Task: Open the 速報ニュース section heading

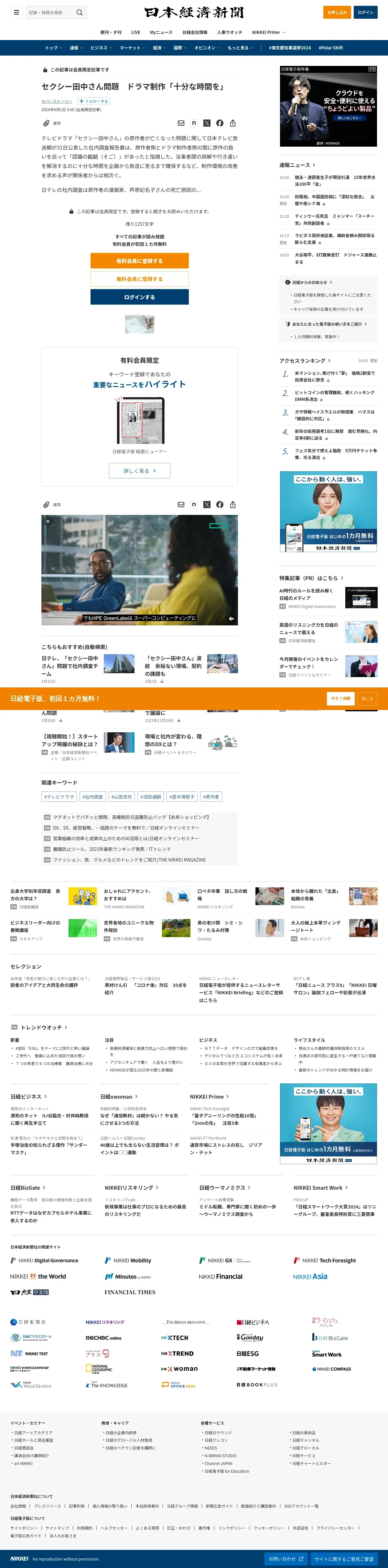Action: [x=297, y=165]
